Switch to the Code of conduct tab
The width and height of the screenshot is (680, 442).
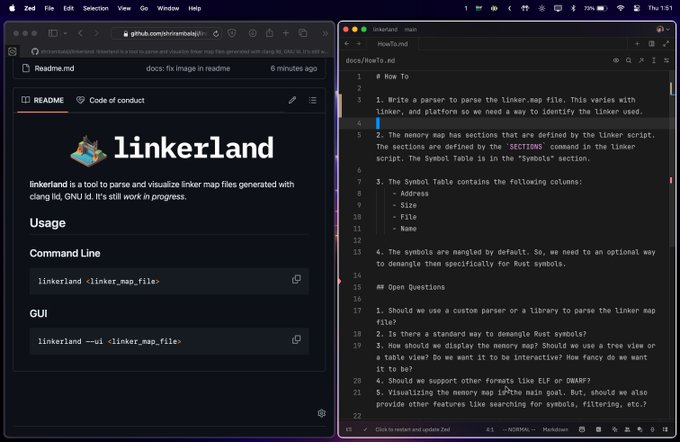click(110, 100)
